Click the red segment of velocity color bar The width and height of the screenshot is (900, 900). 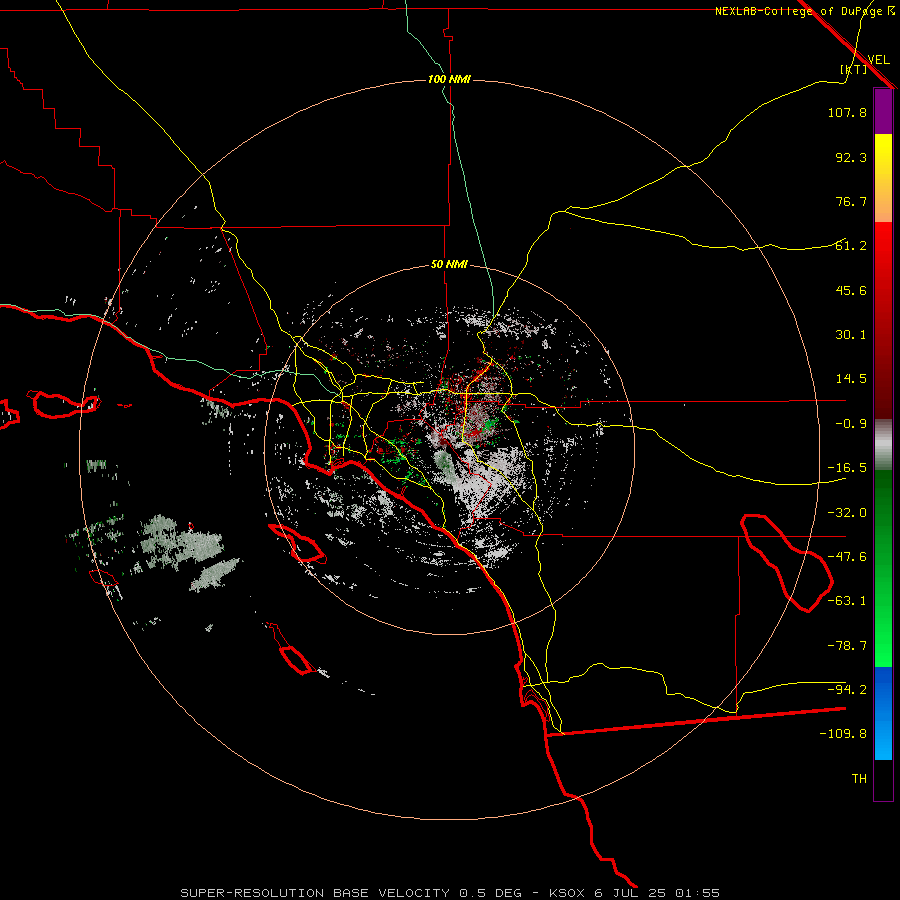click(883, 320)
